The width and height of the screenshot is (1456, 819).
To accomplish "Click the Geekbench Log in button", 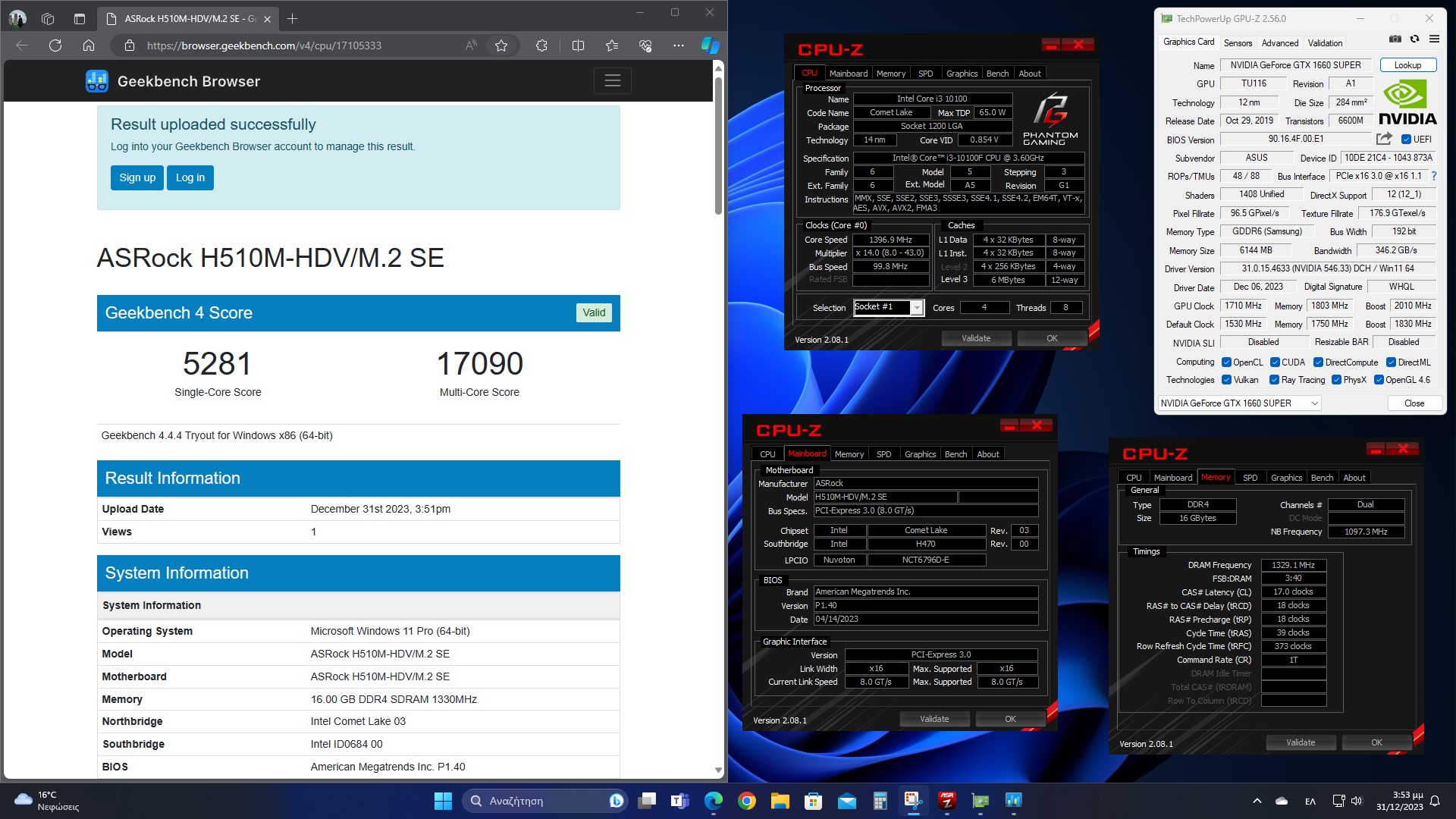I will click(190, 177).
